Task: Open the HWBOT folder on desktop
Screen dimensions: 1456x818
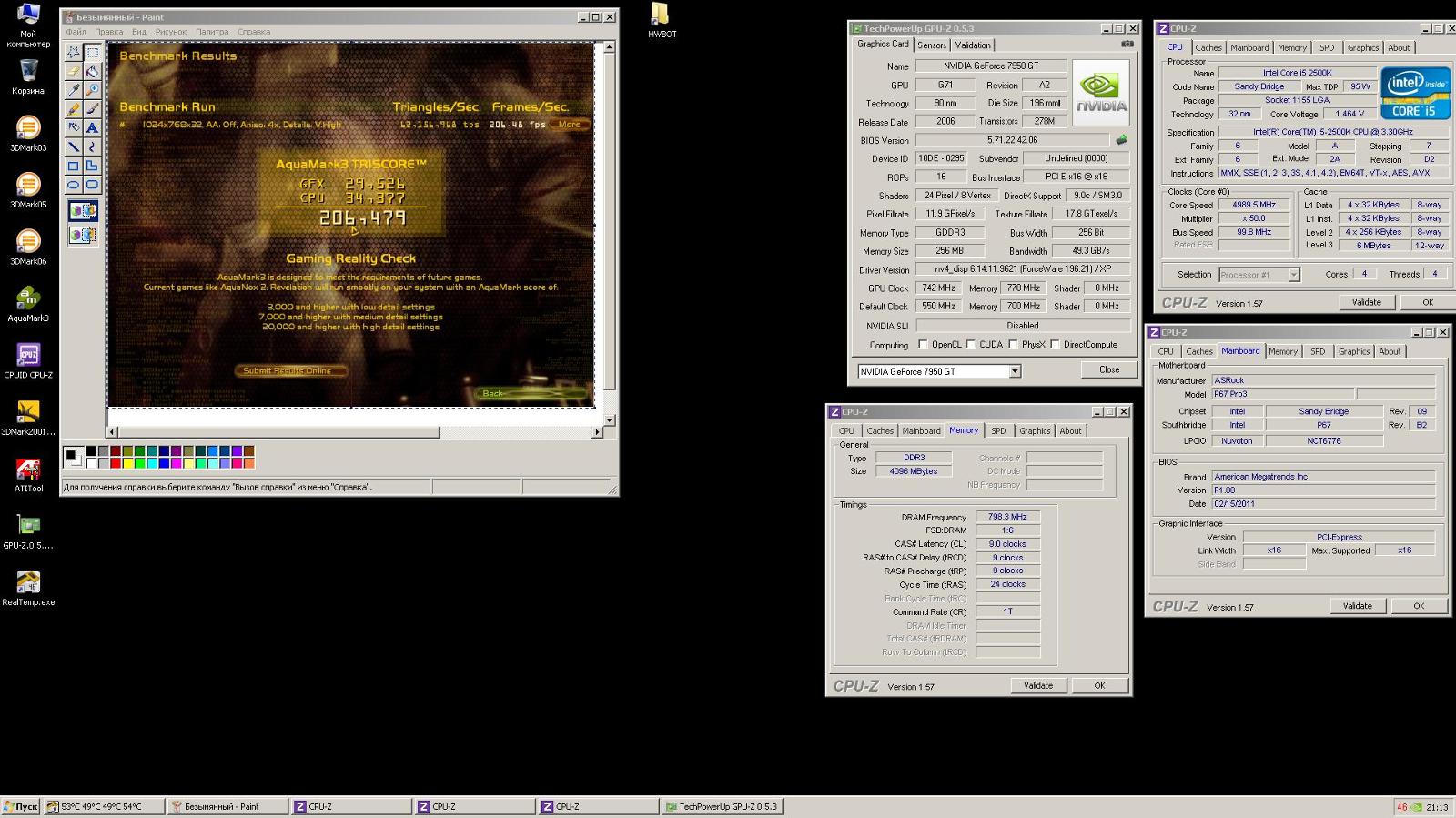Action: pyautogui.click(x=662, y=20)
